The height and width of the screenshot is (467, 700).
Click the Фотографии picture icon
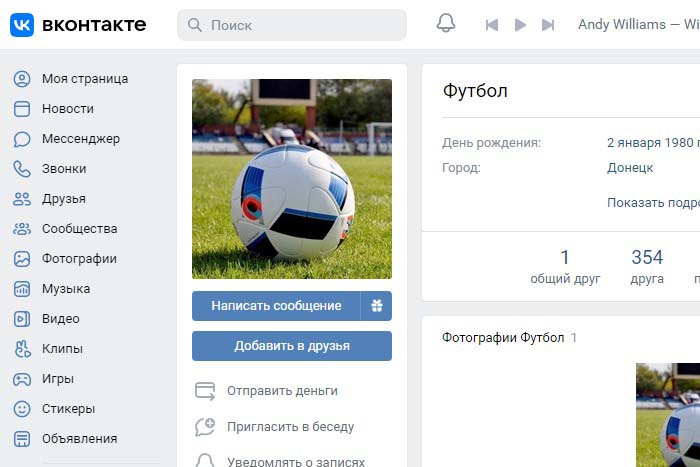22,259
